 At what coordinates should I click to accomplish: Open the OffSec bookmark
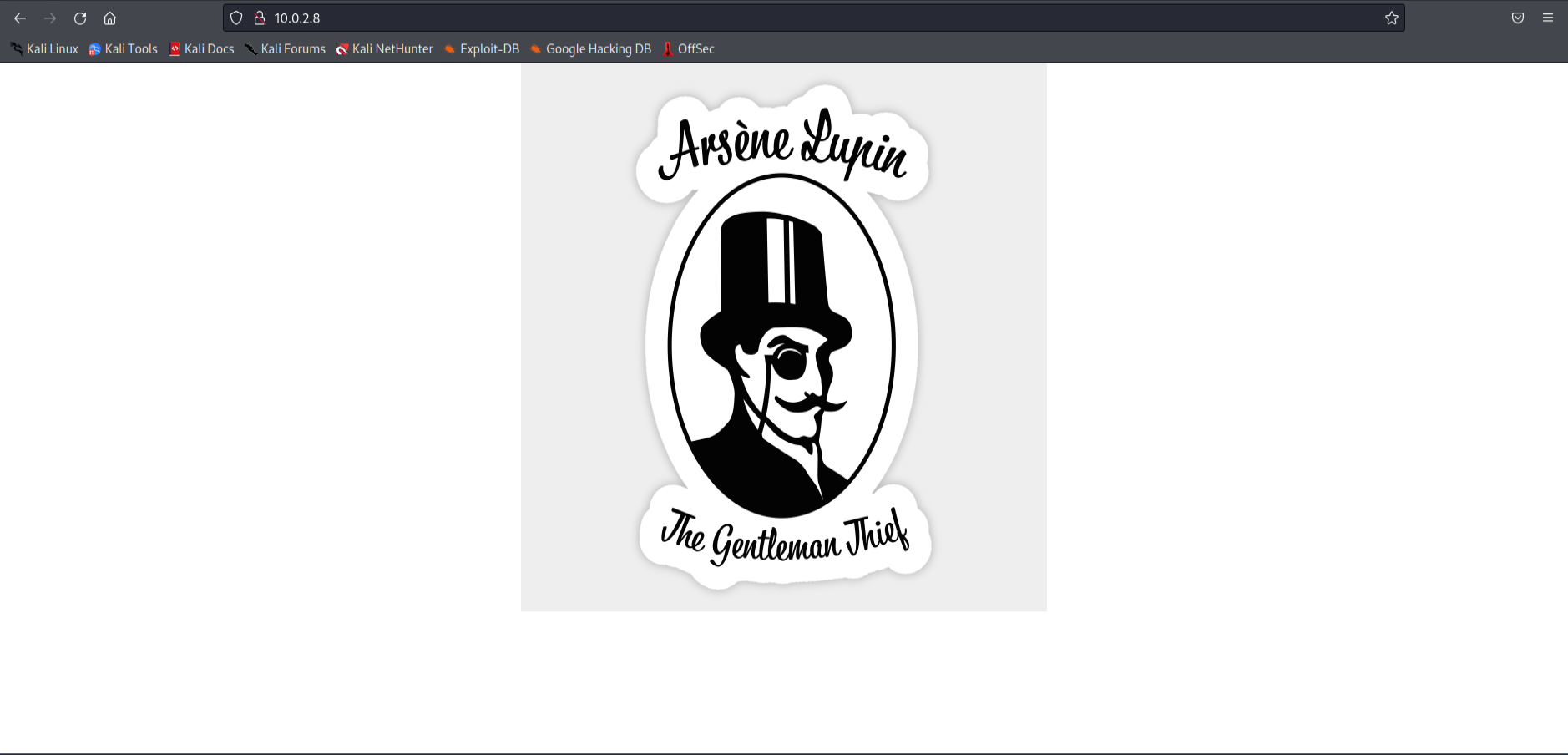point(689,49)
